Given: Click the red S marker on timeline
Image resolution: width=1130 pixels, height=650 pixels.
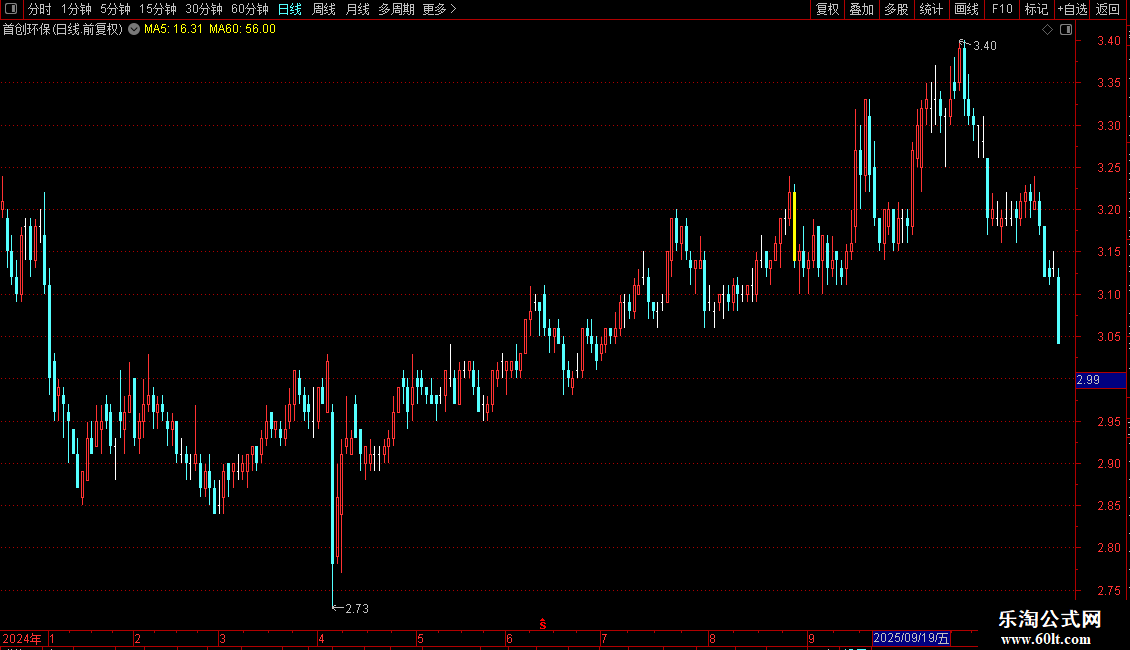Looking at the screenshot, I should (543, 624).
